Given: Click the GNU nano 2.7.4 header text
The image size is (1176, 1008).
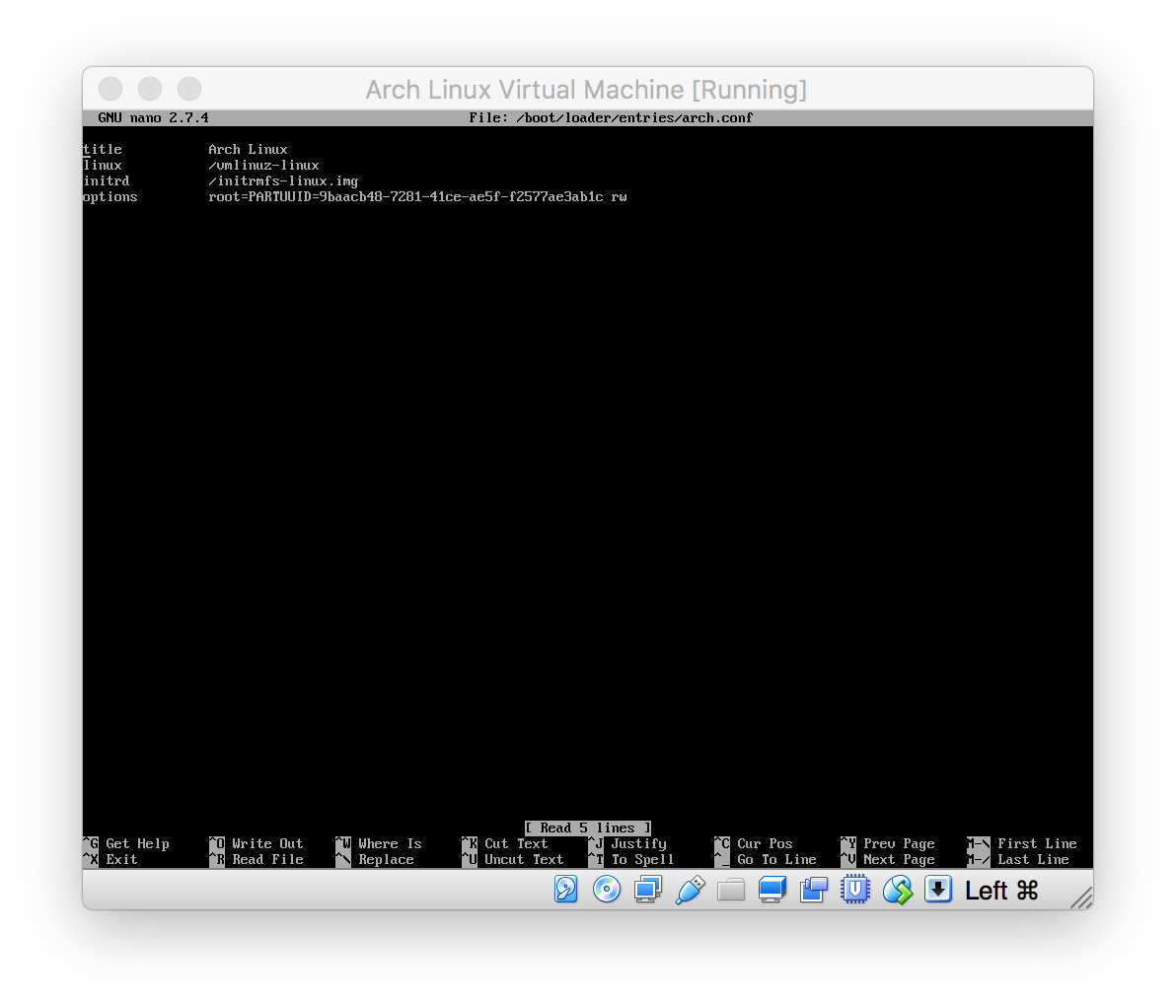Looking at the screenshot, I should click(153, 117).
